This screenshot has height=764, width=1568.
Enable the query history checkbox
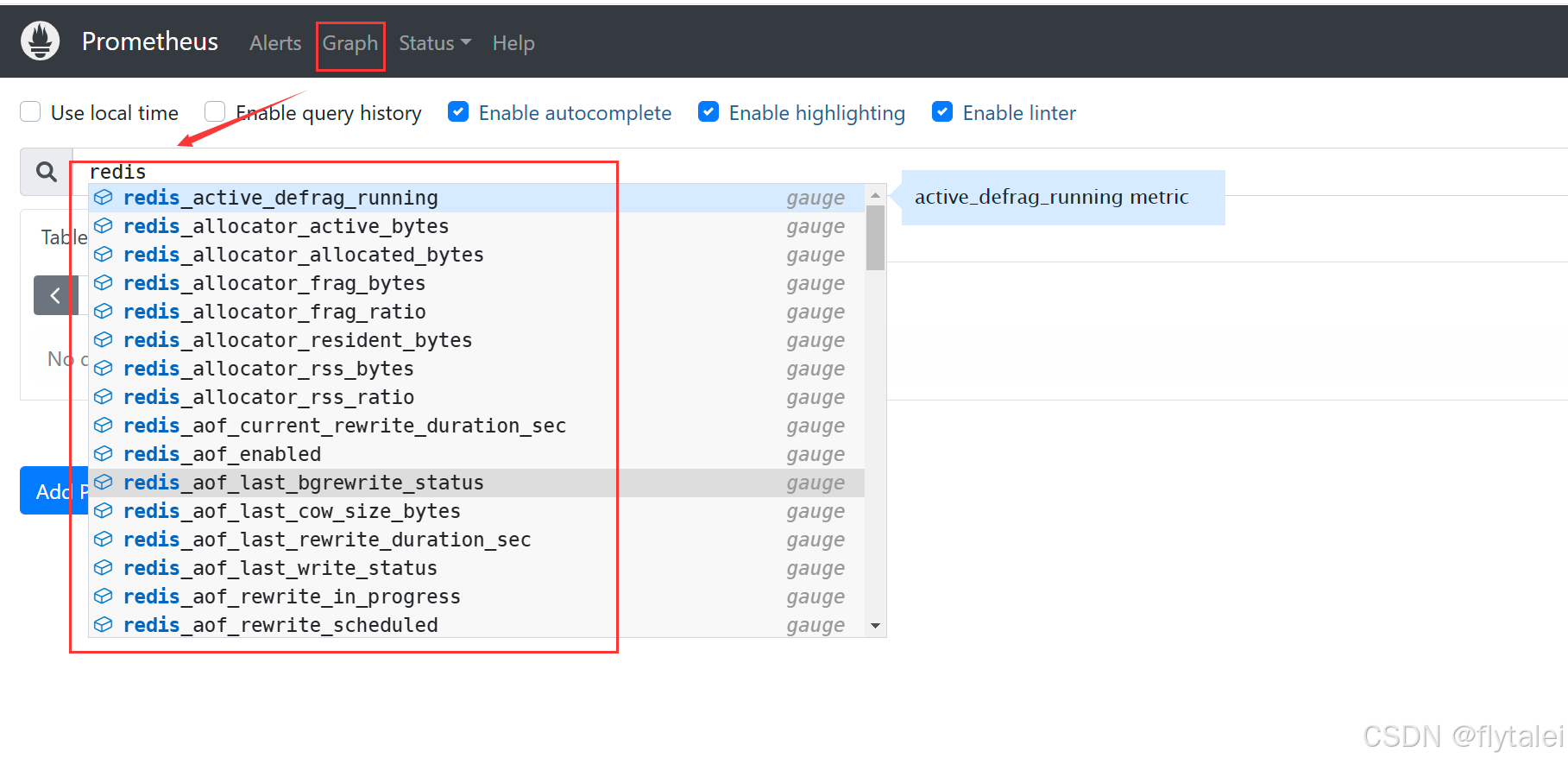point(215,111)
